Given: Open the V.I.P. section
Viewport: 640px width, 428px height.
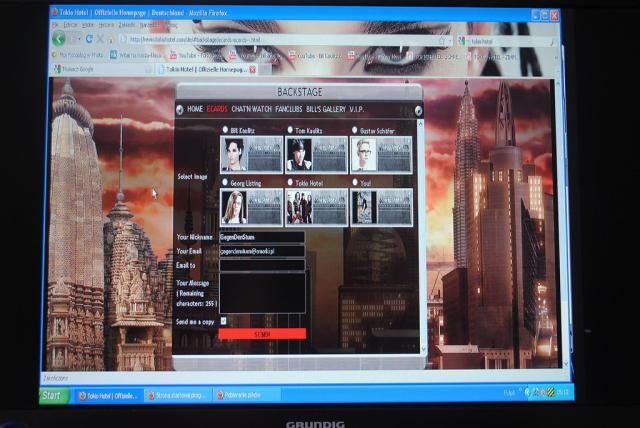Looking at the screenshot, I should (357, 109).
